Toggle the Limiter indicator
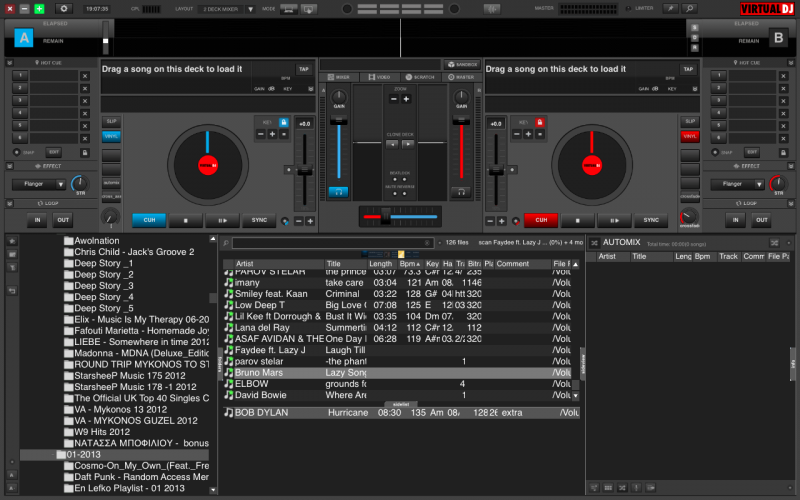 [x=628, y=8]
